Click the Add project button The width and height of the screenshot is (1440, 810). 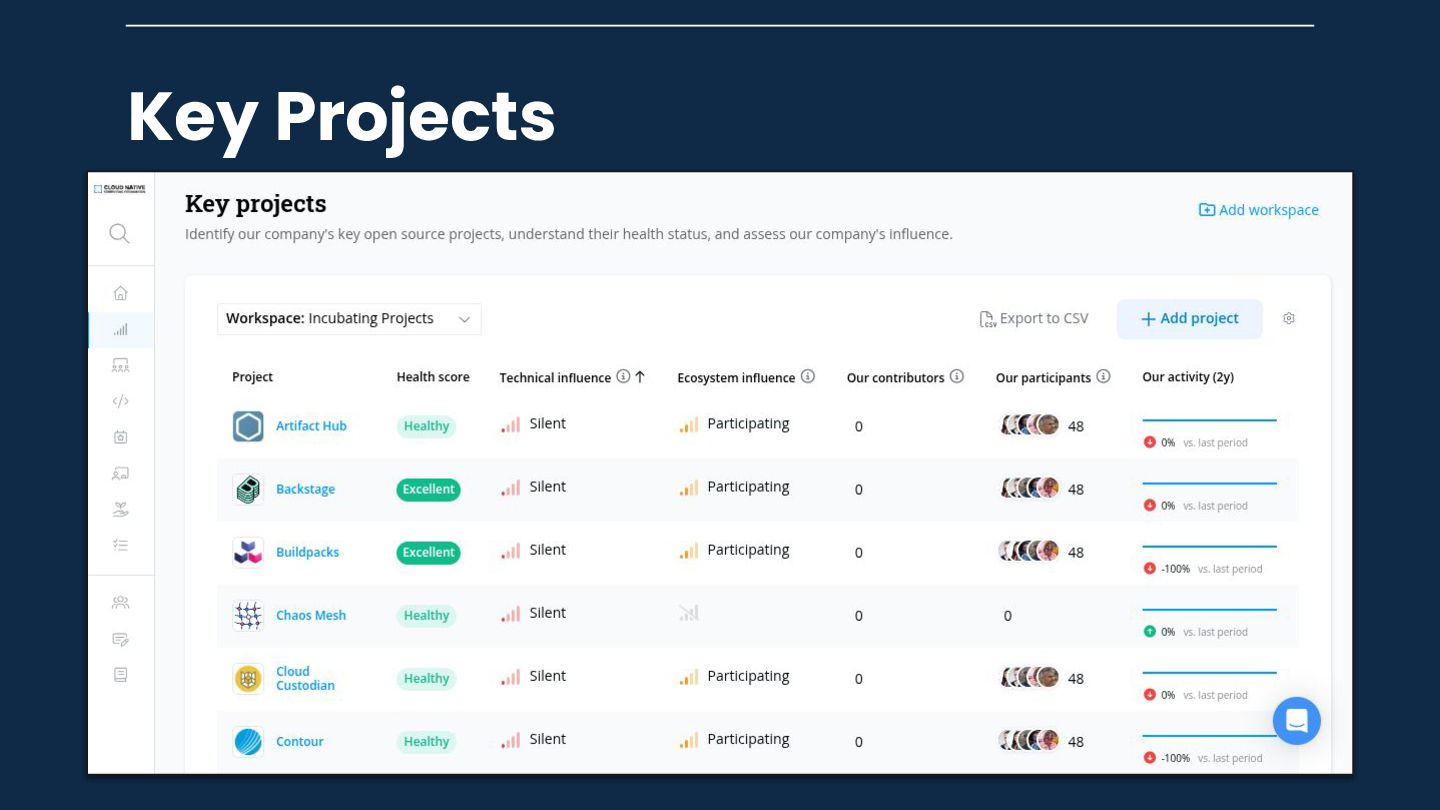pos(1190,318)
